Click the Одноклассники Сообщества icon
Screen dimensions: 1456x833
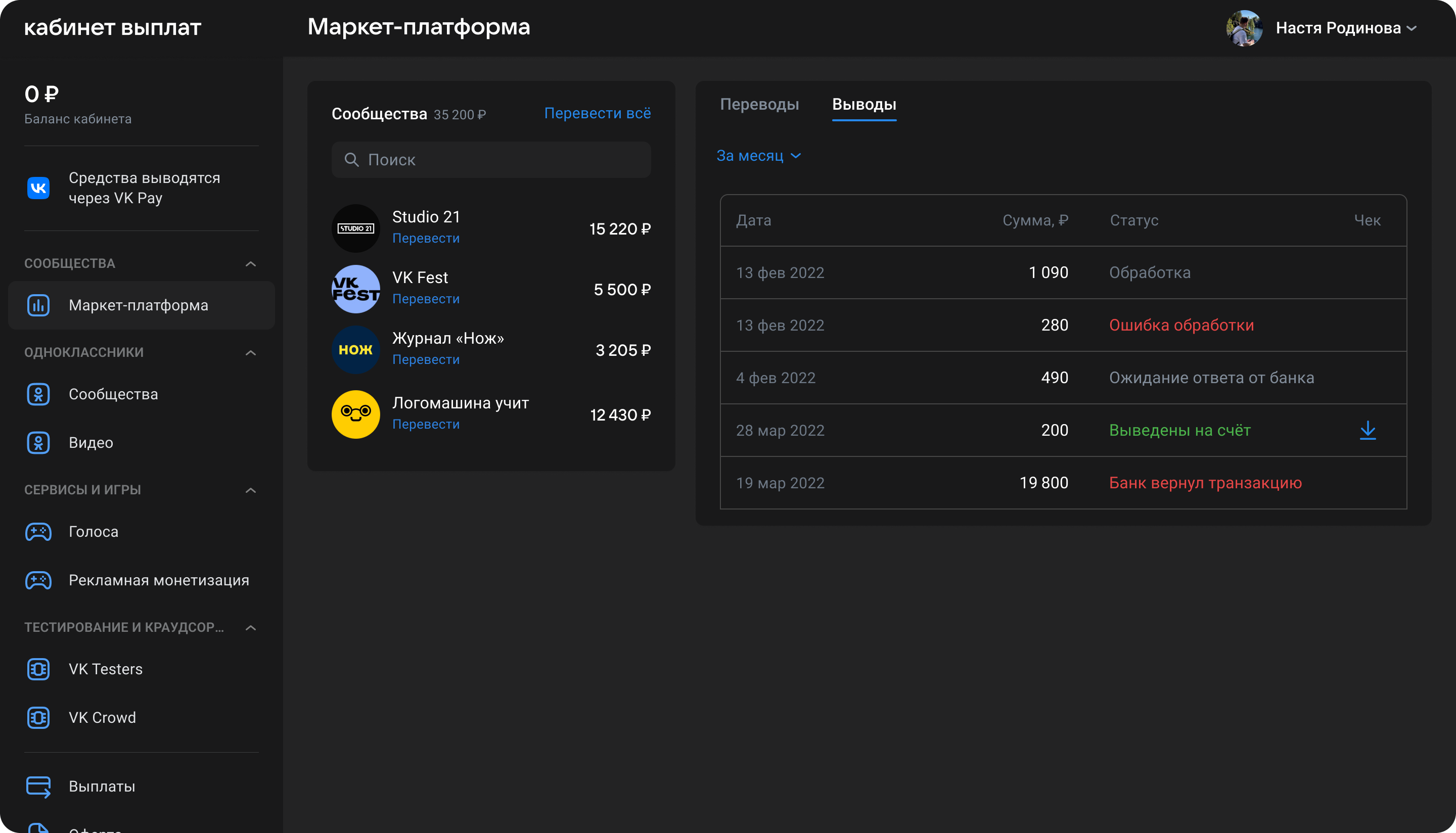click(x=38, y=394)
